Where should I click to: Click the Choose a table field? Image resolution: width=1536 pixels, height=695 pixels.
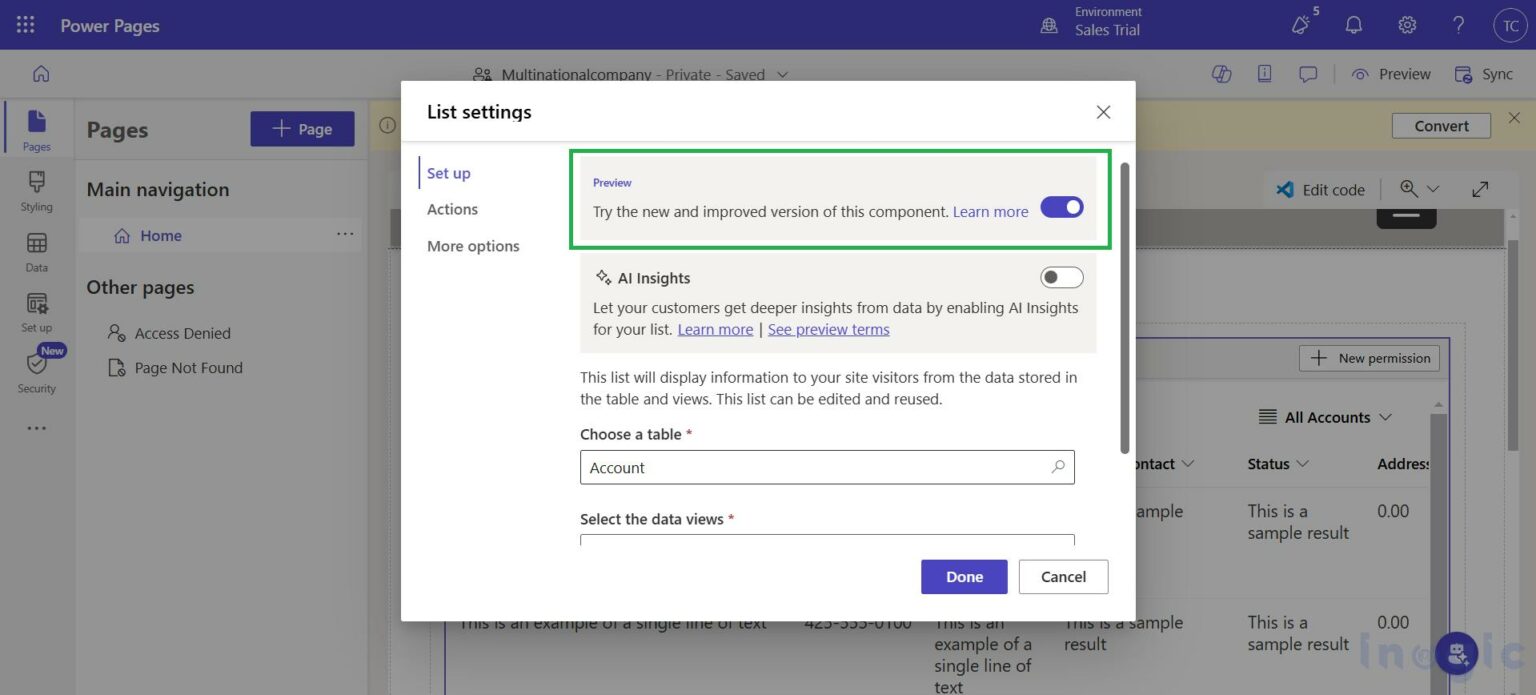[x=827, y=467]
